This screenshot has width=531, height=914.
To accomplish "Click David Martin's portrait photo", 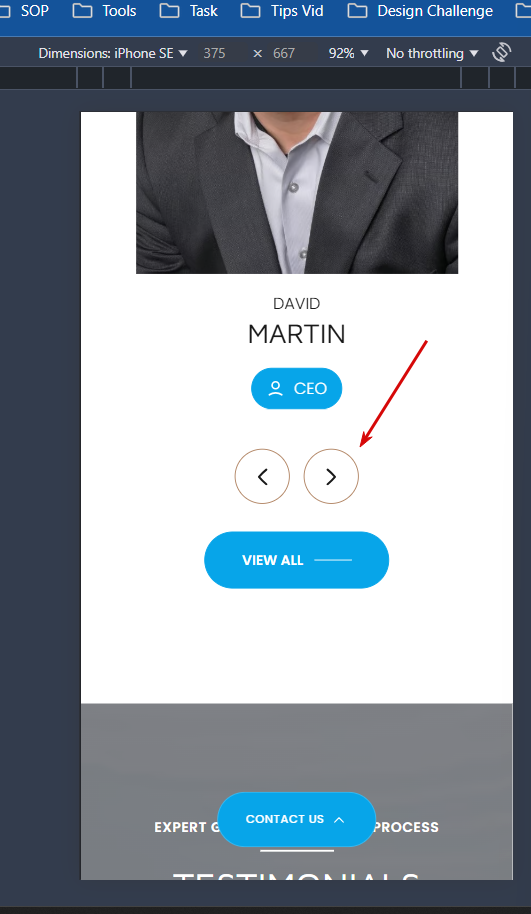I will [x=297, y=192].
